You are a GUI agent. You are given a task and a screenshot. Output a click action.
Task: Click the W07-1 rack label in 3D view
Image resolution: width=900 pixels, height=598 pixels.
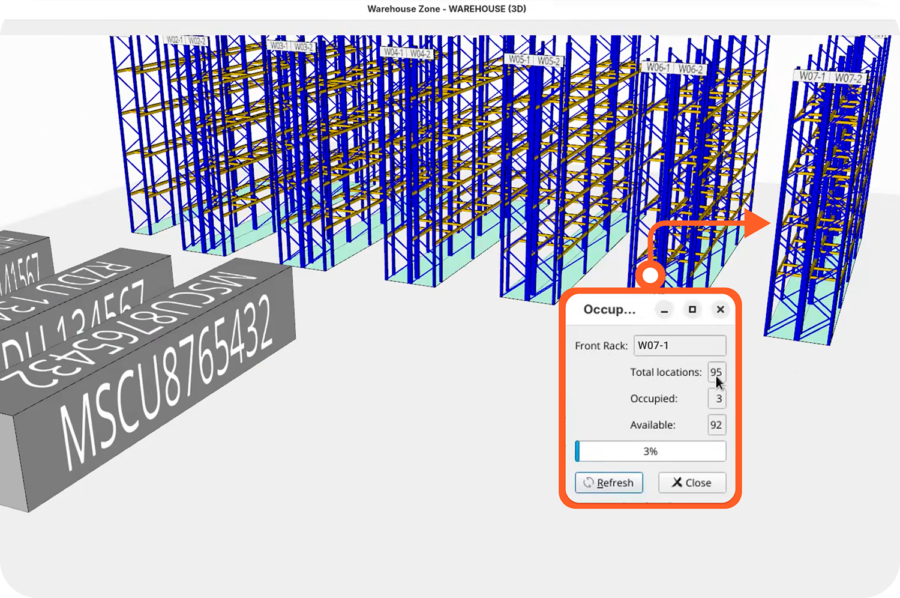[812, 76]
